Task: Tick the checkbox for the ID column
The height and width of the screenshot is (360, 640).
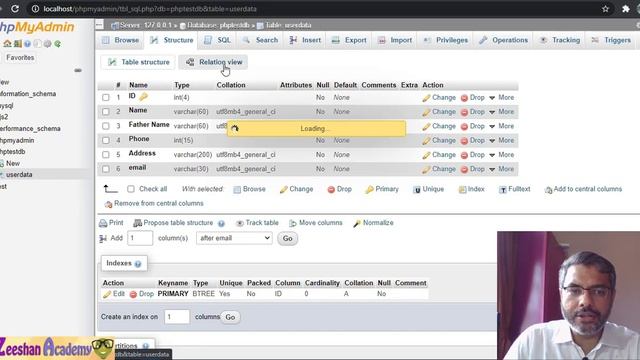Action: point(106,98)
